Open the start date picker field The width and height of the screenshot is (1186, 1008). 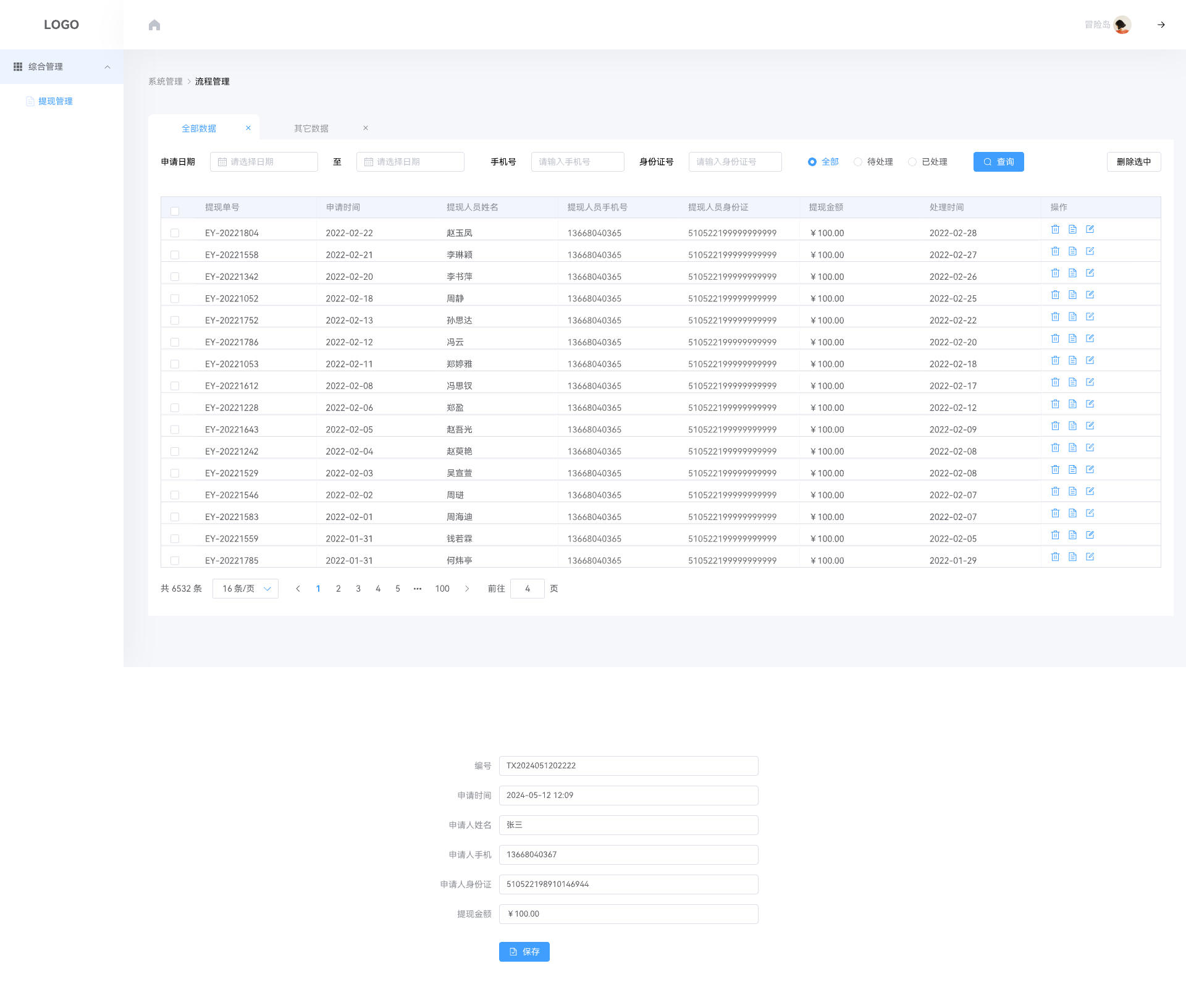(264, 162)
